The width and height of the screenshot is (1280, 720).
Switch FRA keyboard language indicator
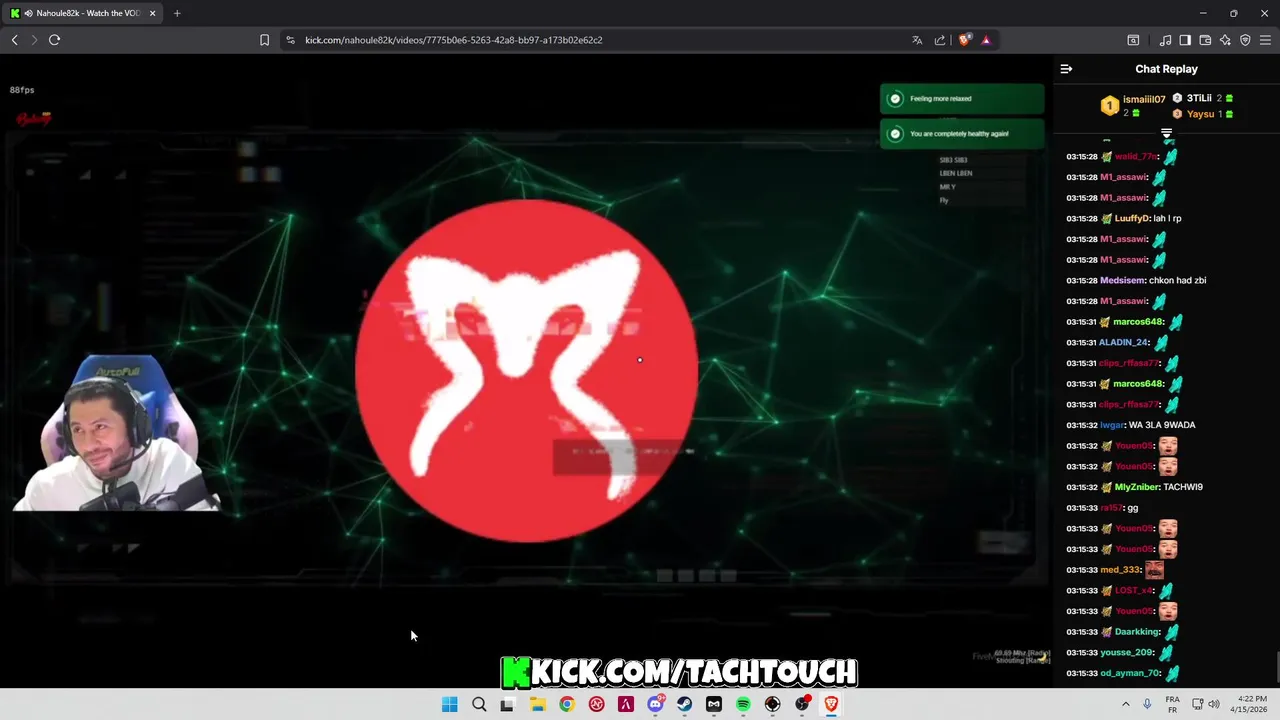[x=1172, y=704]
